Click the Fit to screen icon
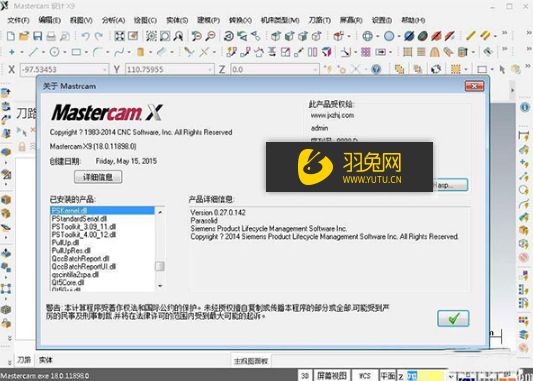 point(119,36)
